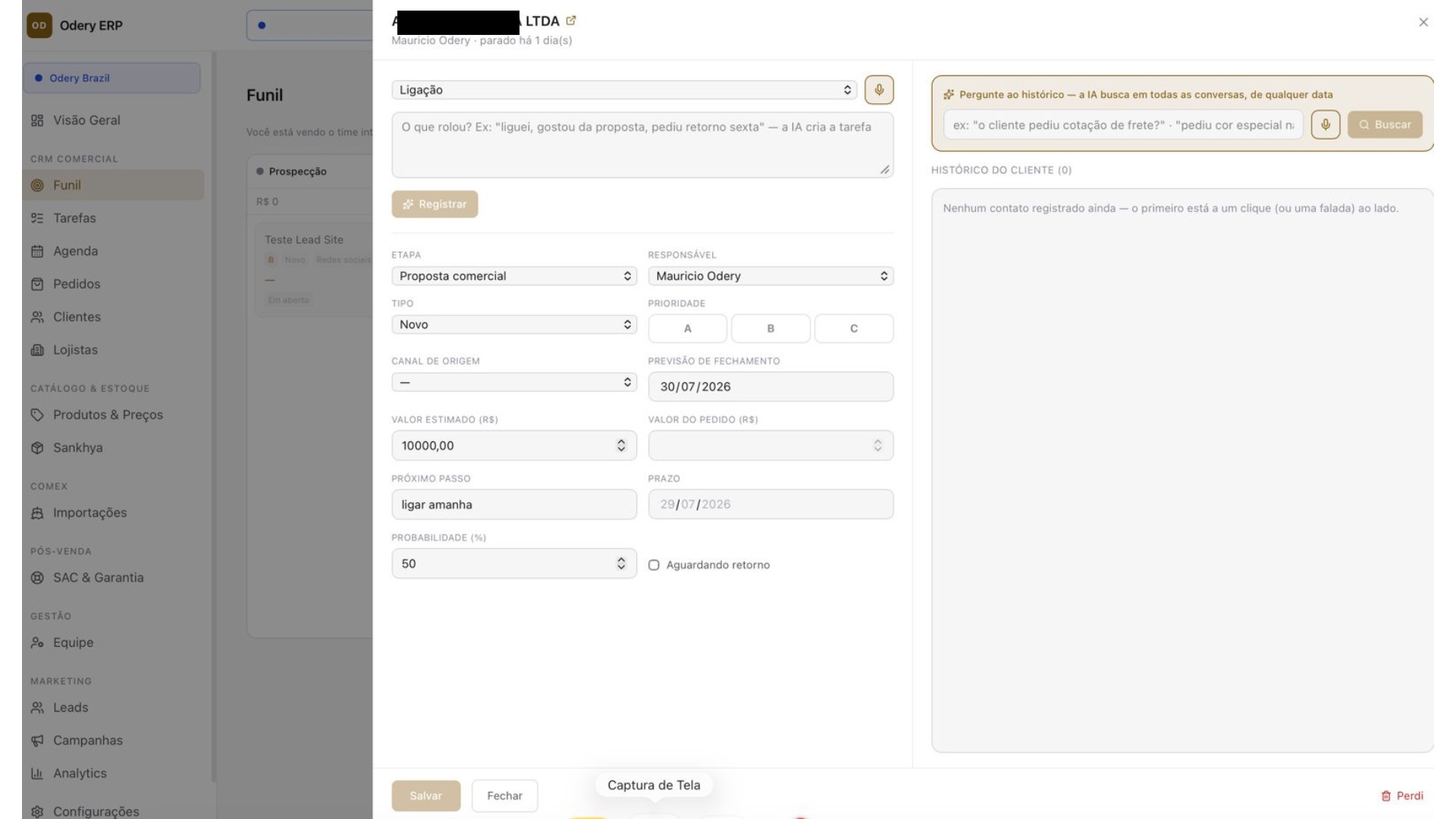The image size is (1456, 819).
Task: Click the Teste Lead Site card in Prospecção
Action: tap(313, 269)
